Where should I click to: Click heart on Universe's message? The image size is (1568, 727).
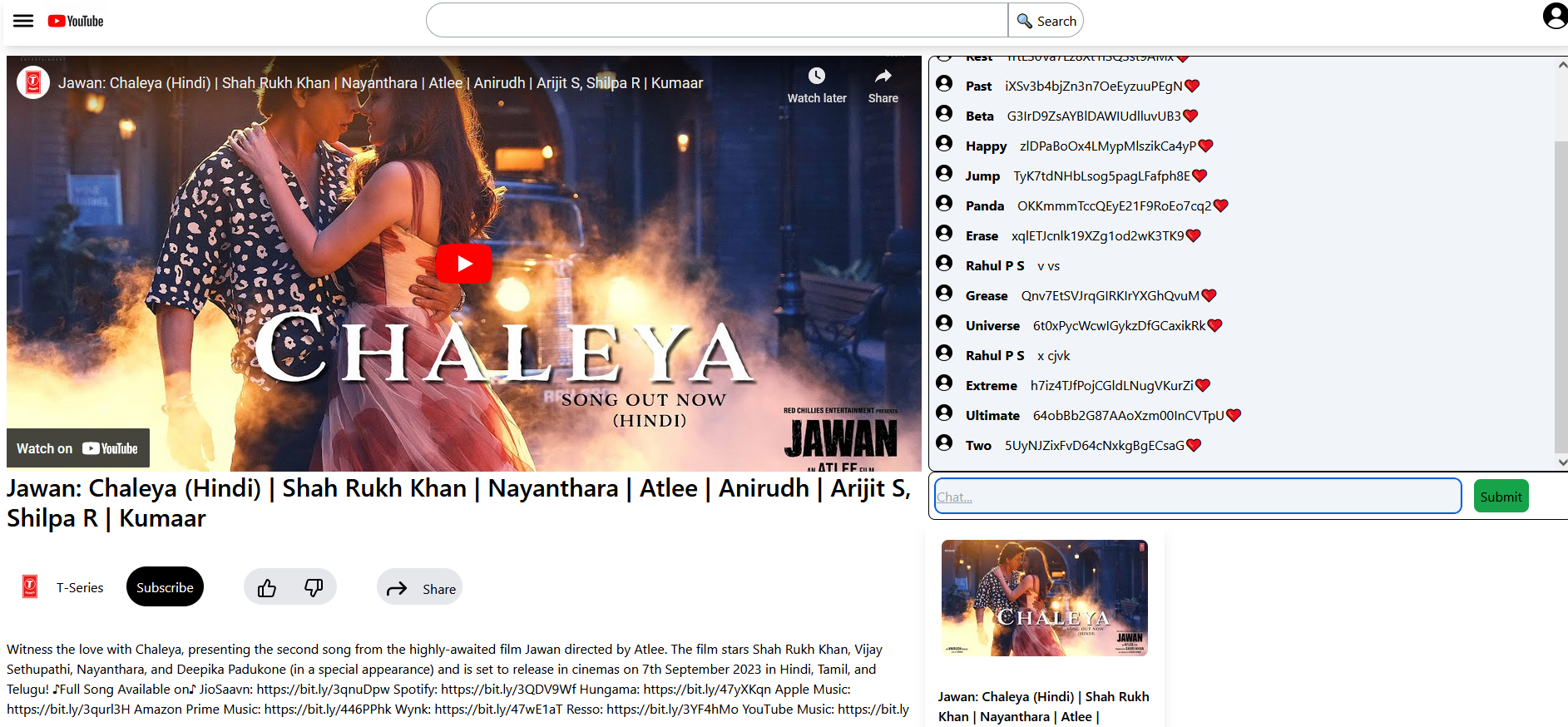pos(1215,325)
